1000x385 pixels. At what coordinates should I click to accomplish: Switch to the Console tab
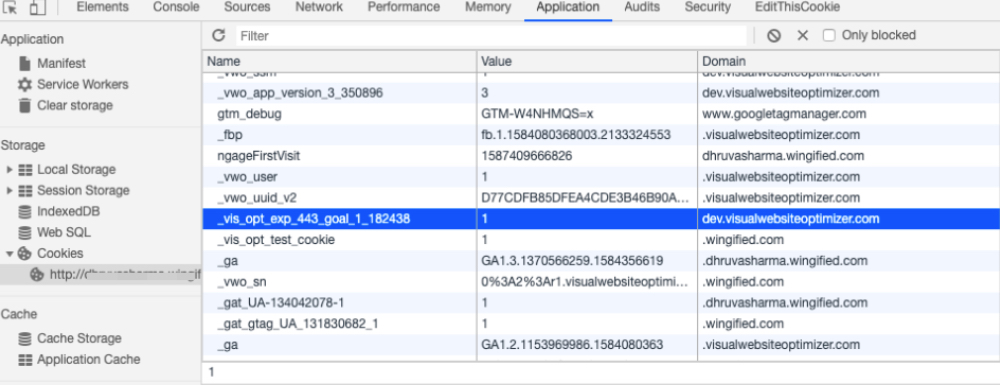point(176,7)
